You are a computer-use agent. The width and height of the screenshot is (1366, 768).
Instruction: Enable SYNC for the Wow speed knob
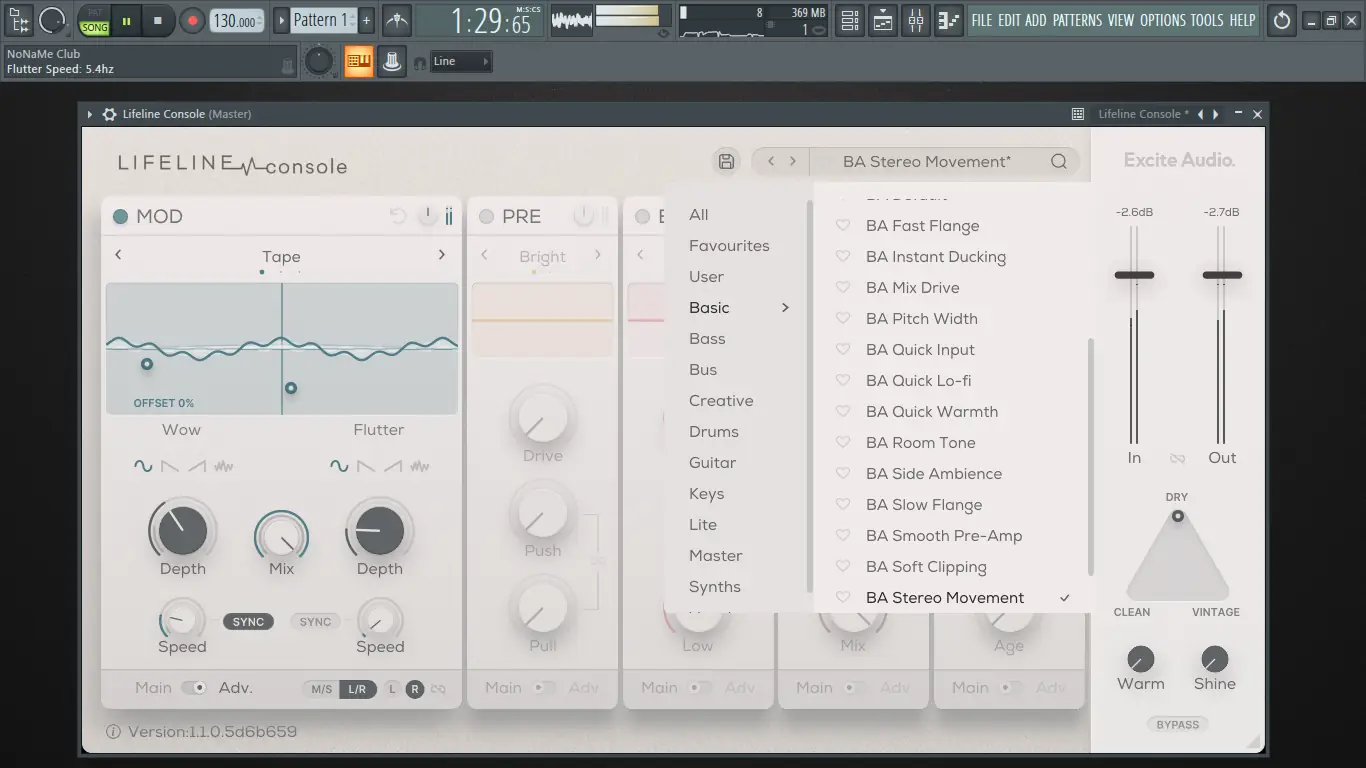(x=248, y=621)
